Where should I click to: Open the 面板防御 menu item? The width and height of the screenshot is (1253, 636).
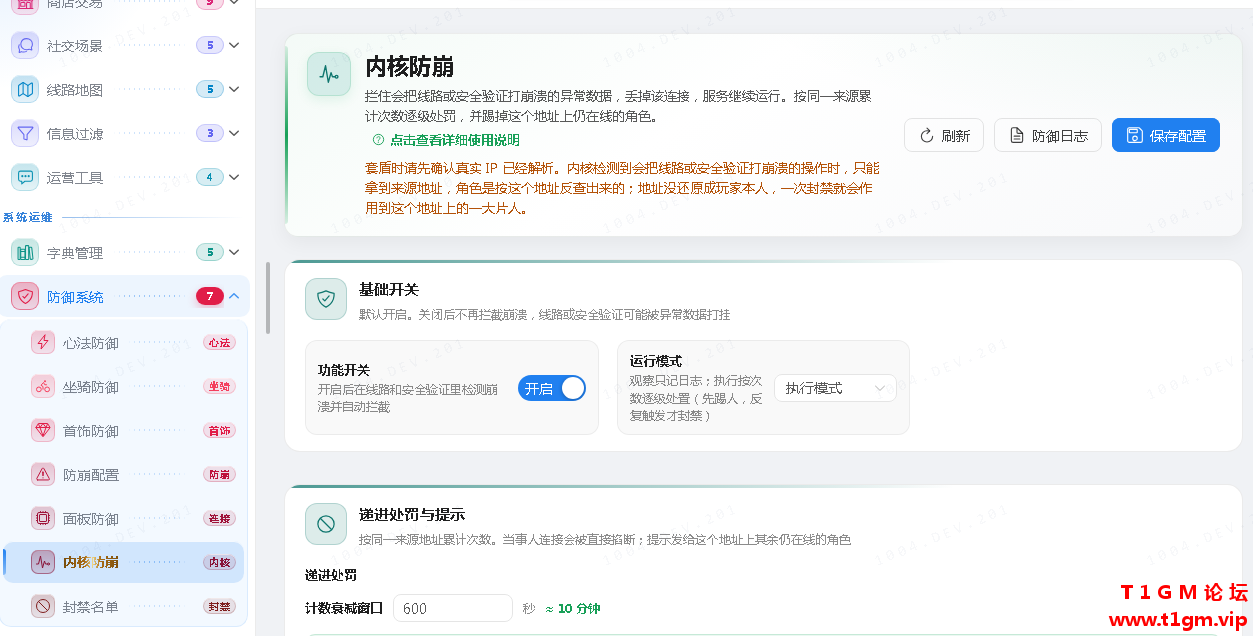click(x=124, y=518)
